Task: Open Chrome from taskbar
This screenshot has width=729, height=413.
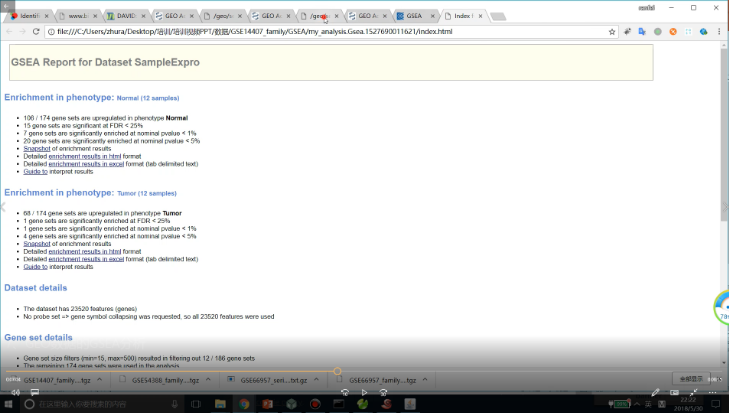Action: point(244,404)
